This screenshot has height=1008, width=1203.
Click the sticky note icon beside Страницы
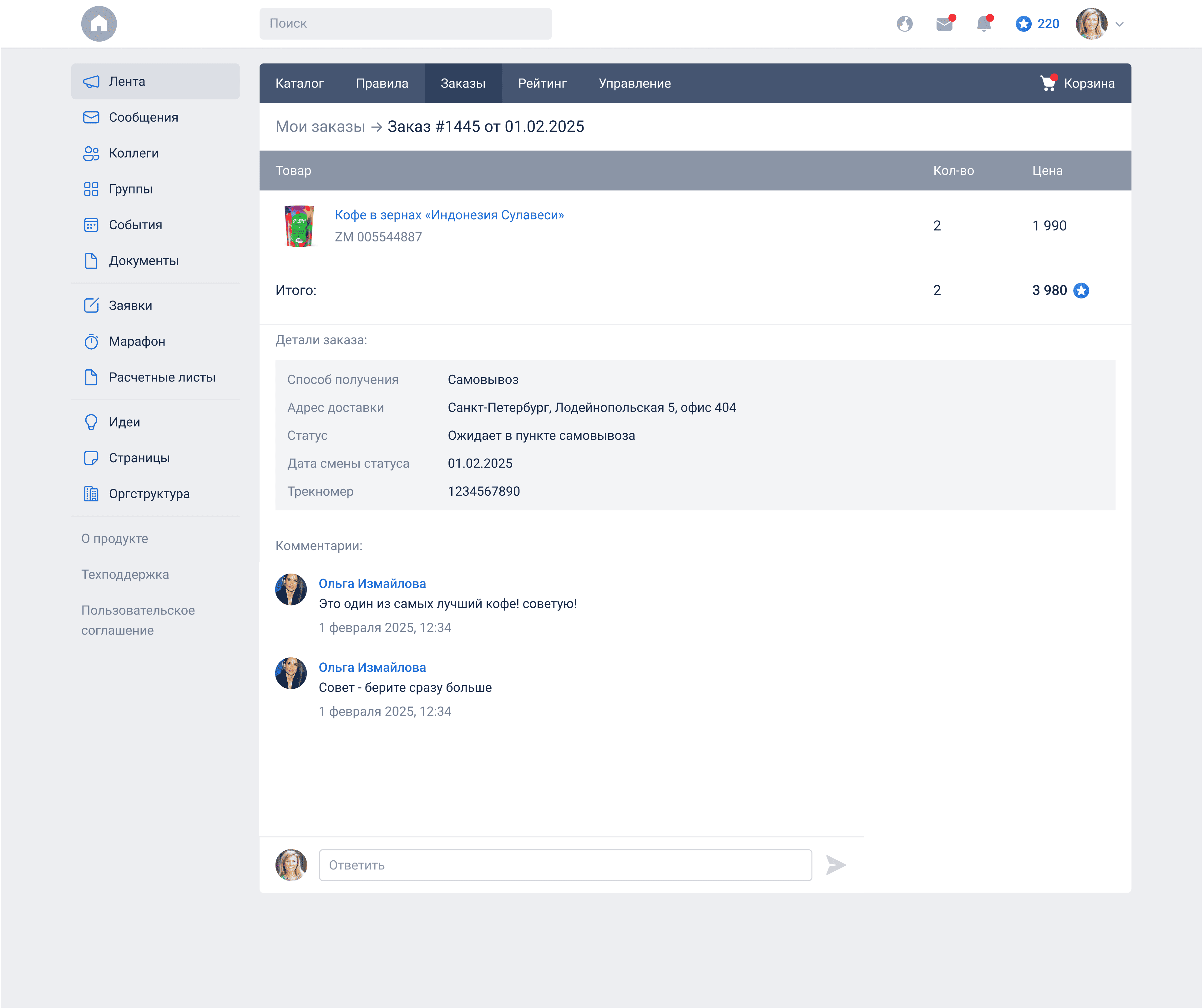pyautogui.click(x=91, y=458)
